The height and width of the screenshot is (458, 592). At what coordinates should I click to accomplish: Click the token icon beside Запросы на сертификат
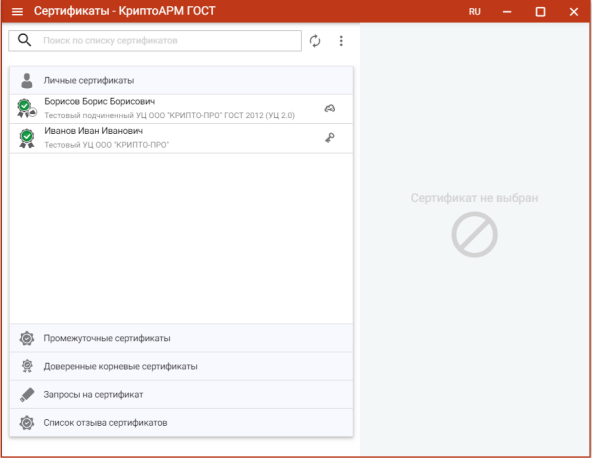point(27,395)
